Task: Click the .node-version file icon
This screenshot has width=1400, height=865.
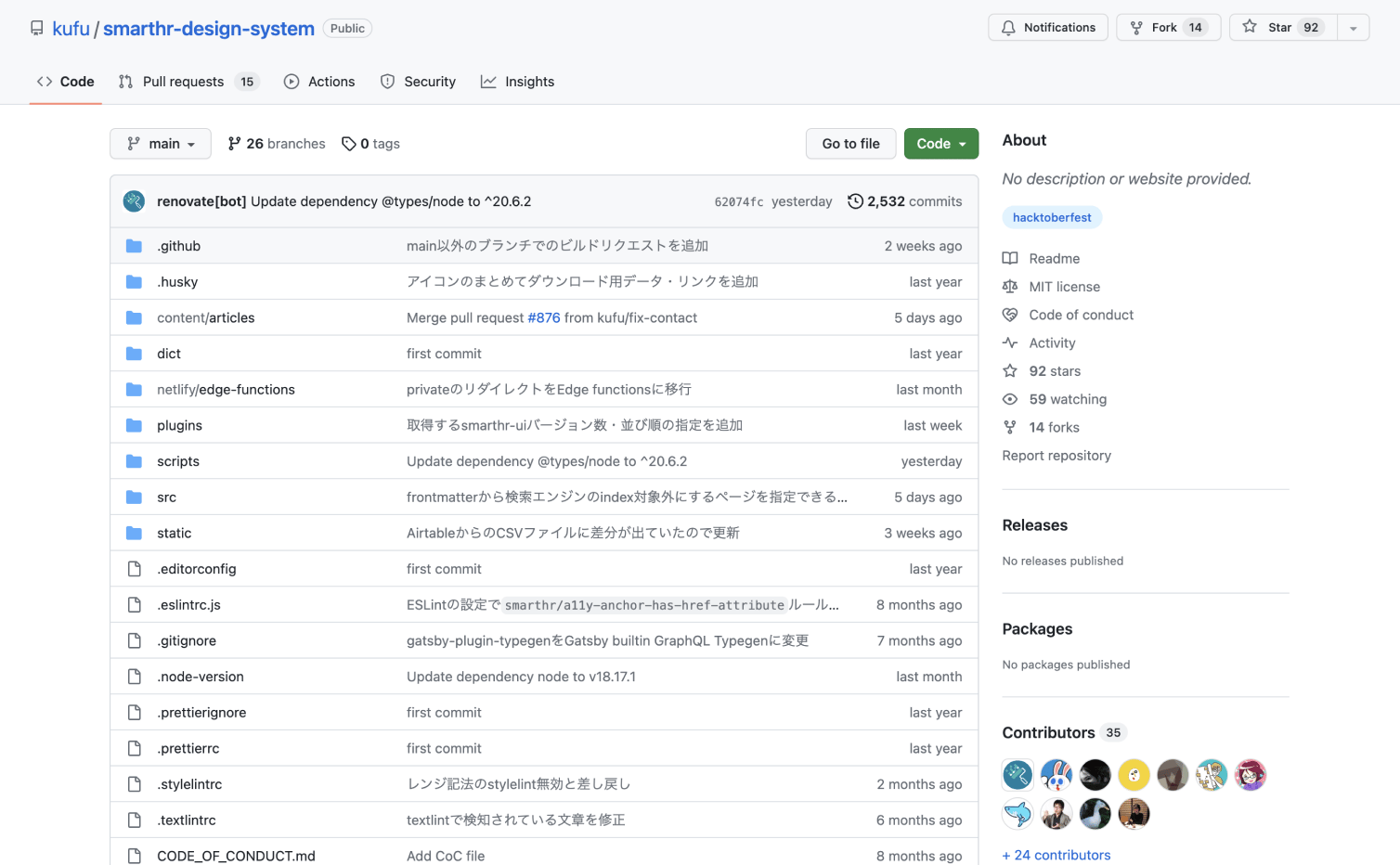Action: (134, 677)
